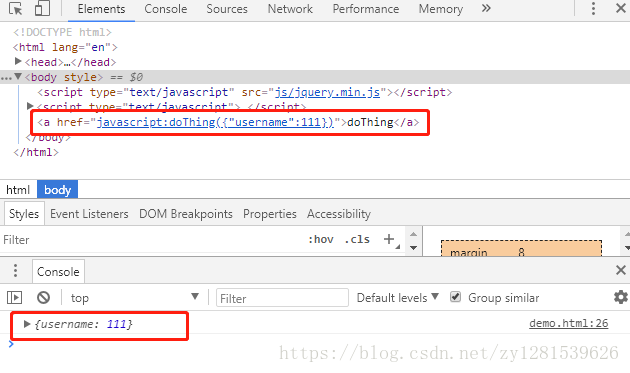
Task: Expand the logged {username: 111} object
Action: (27, 324)
